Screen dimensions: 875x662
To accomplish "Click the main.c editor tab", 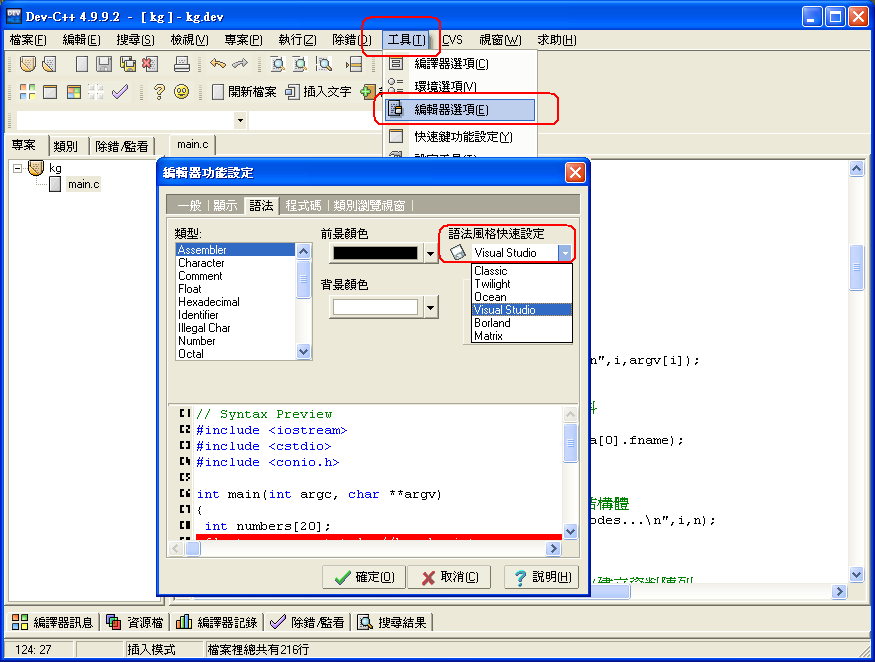I will (193, 145).
